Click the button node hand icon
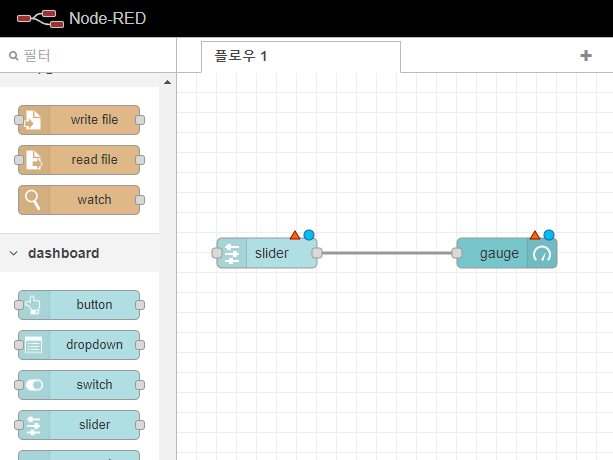This screenshot has height=460, width=613. pyautogui.click(x=34, y=305)
